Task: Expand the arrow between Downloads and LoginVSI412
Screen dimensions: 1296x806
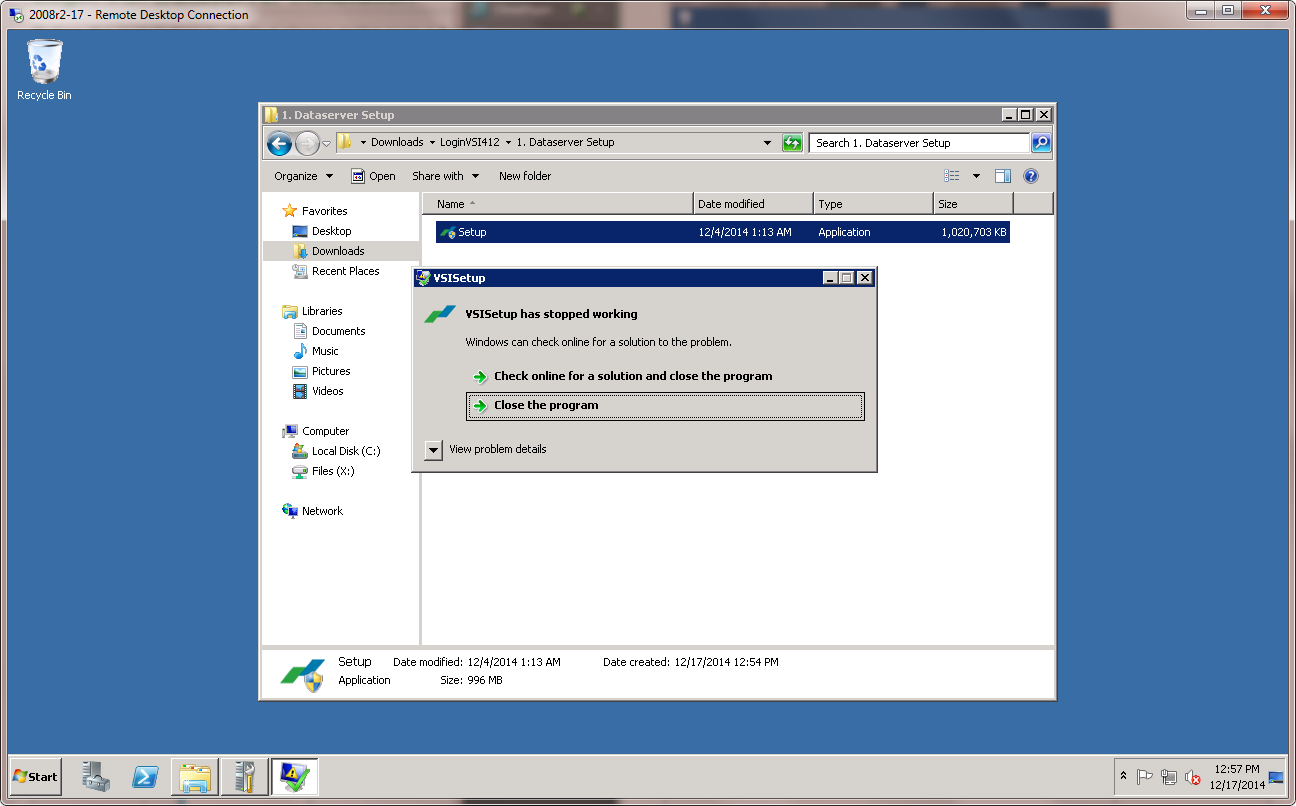Action: (432, 142)
